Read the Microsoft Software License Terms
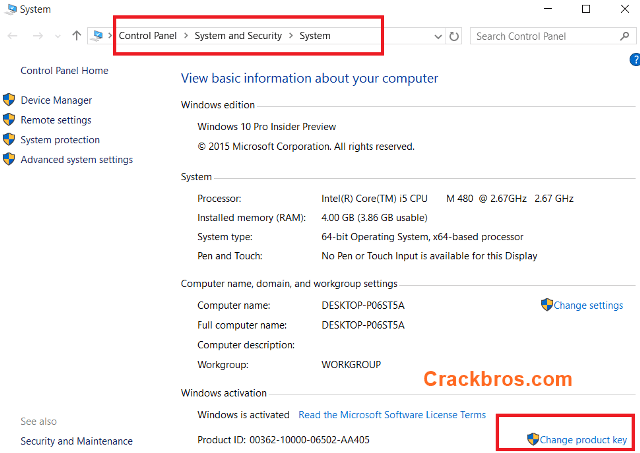The width and height of the screenshot is (640, 453). click(392, 415)
